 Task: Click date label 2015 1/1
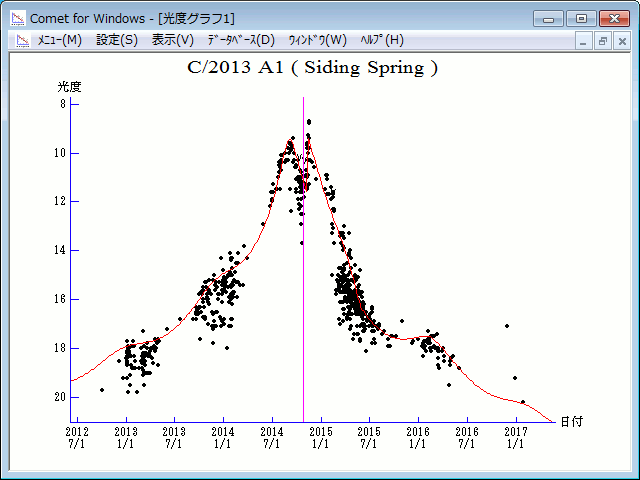click(x=321, y=438)
